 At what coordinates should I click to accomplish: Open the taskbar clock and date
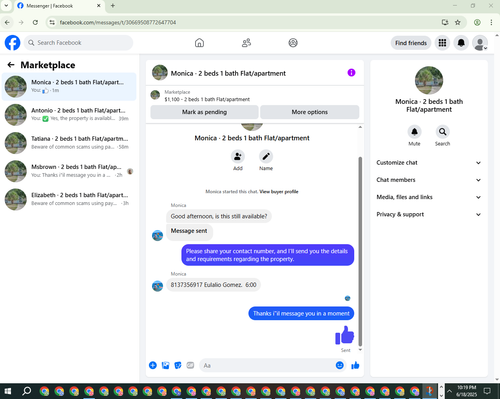click(x=466, y=391)
